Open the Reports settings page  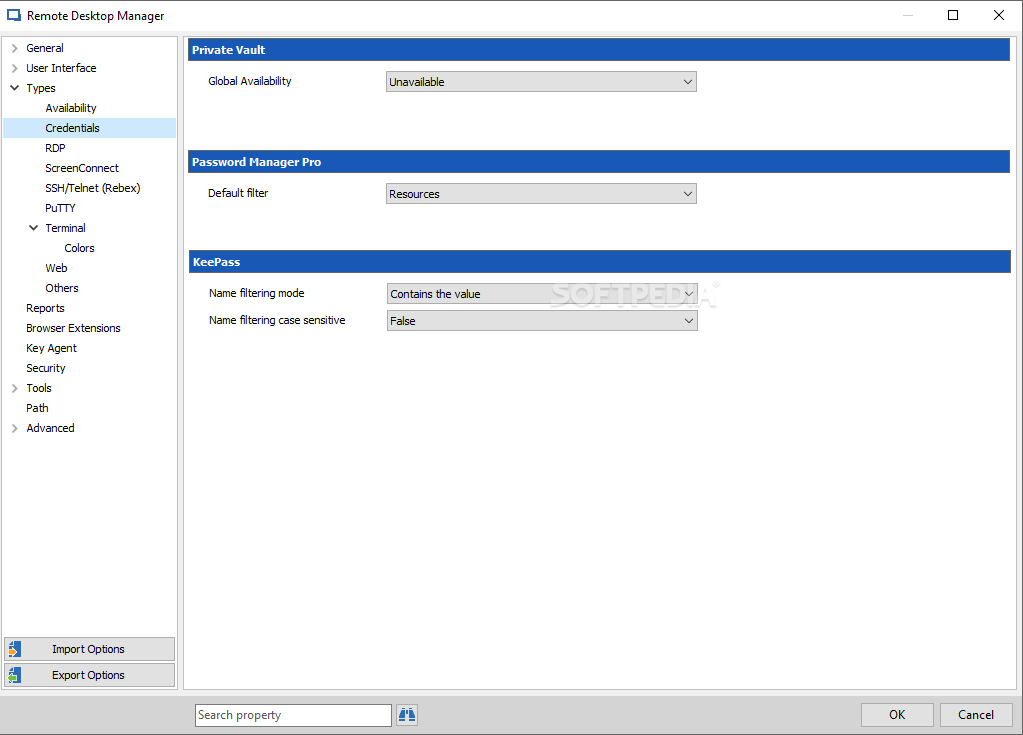45,308
